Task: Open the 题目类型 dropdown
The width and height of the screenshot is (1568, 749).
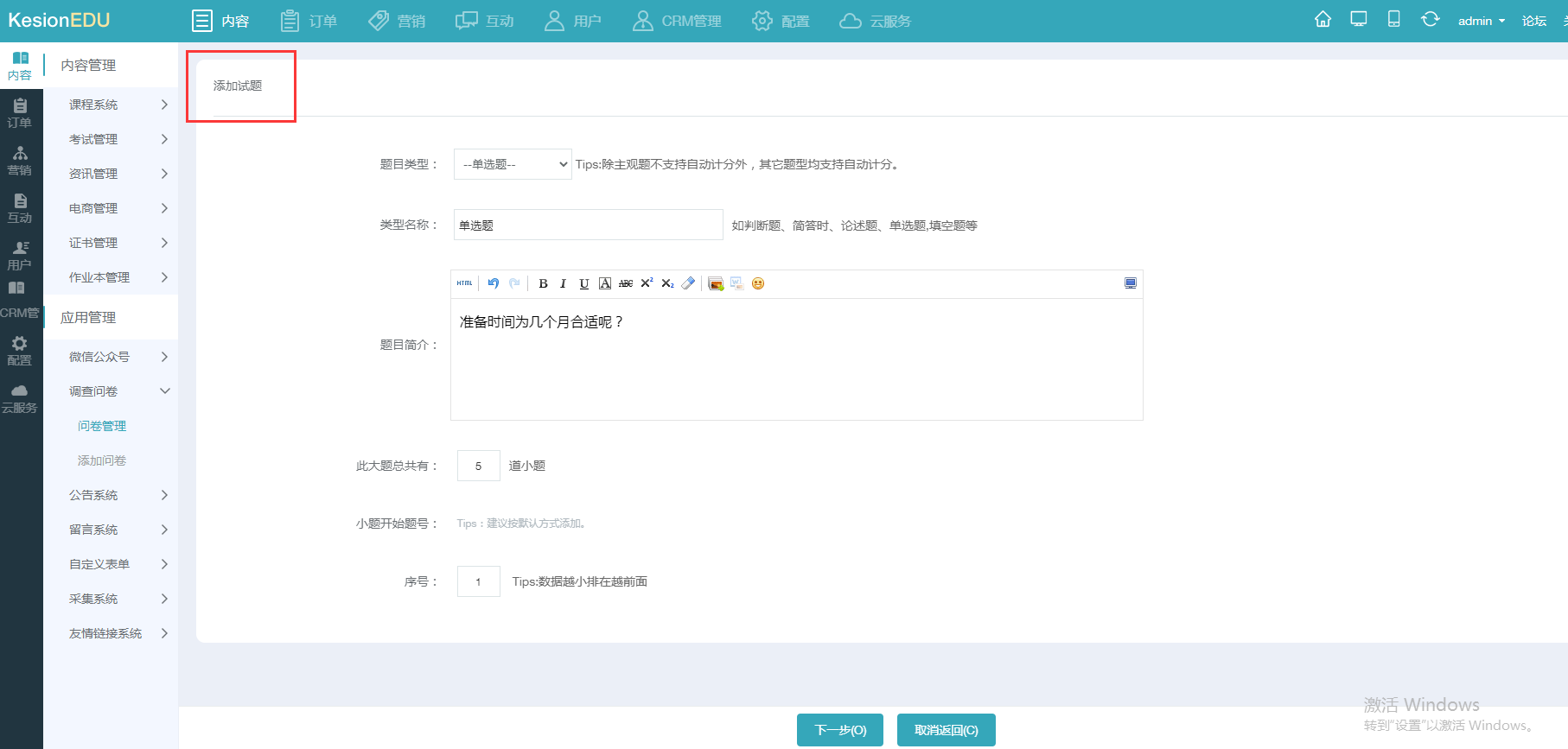Action: 513,164
